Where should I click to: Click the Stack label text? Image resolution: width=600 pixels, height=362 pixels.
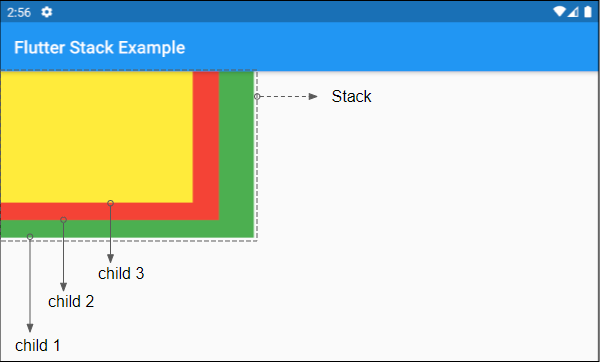coord(351,96)
